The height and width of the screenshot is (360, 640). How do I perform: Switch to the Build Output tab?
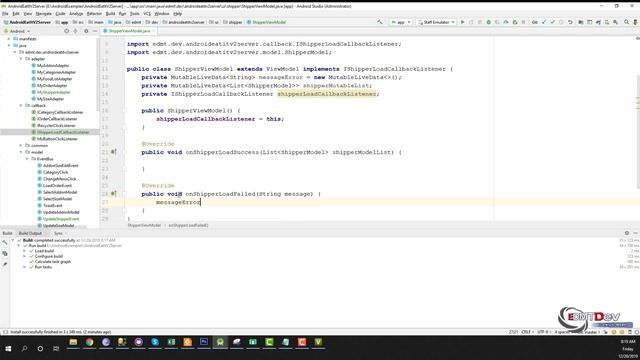[30, 233]
